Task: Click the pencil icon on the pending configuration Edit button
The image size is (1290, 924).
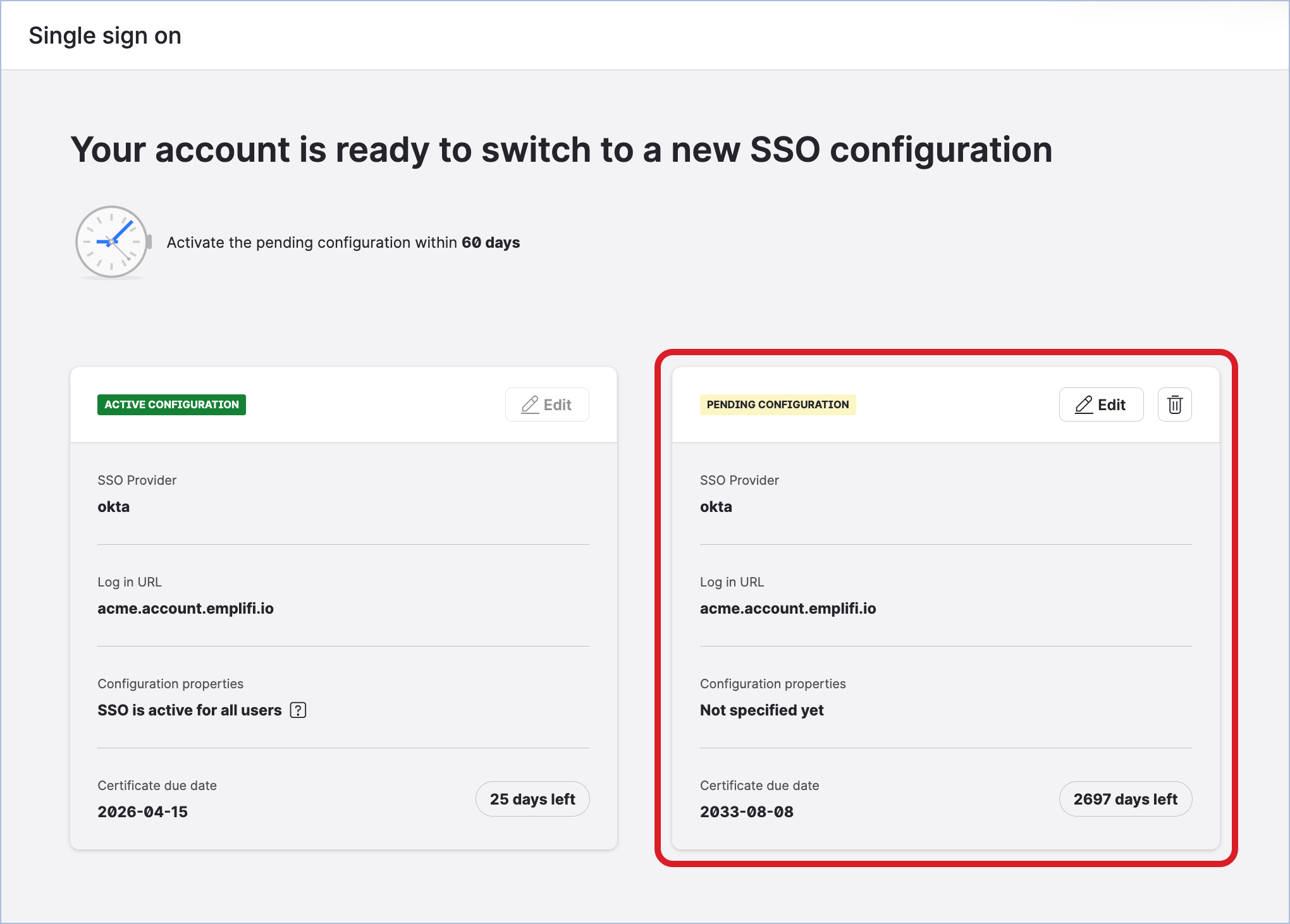Action: tap(1084, 404)
